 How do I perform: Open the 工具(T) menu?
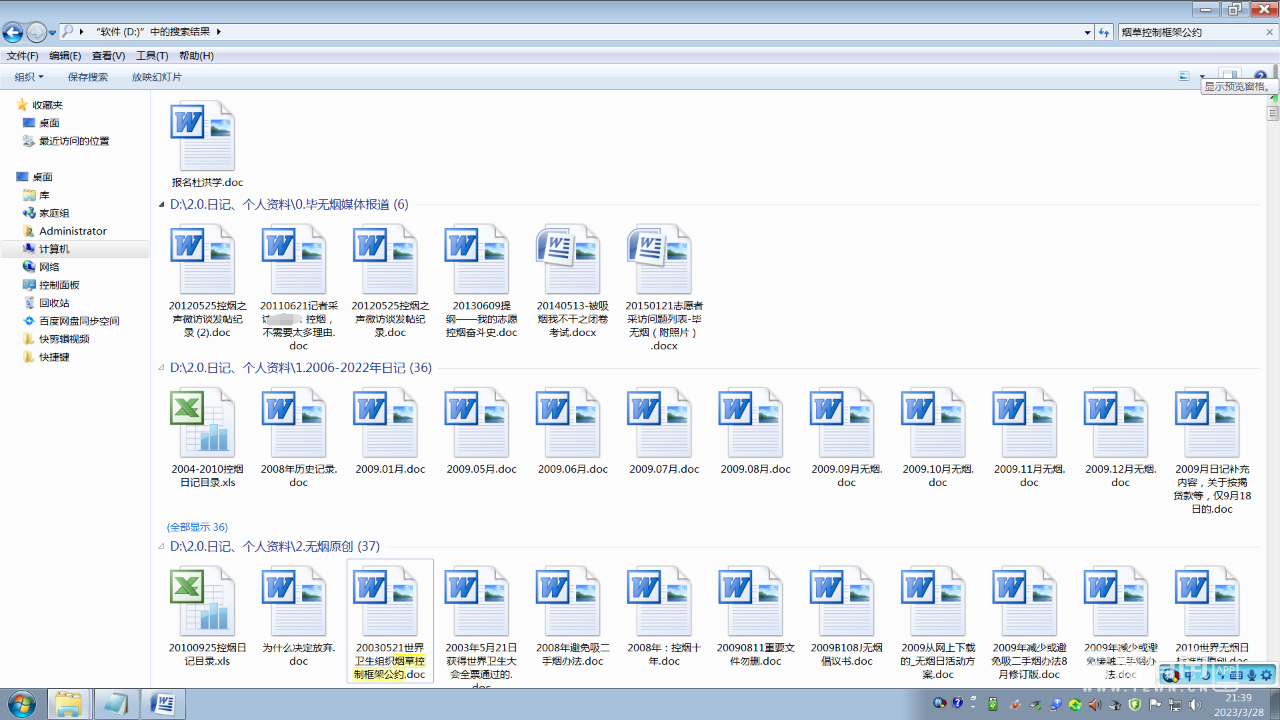tap(151, 55)
